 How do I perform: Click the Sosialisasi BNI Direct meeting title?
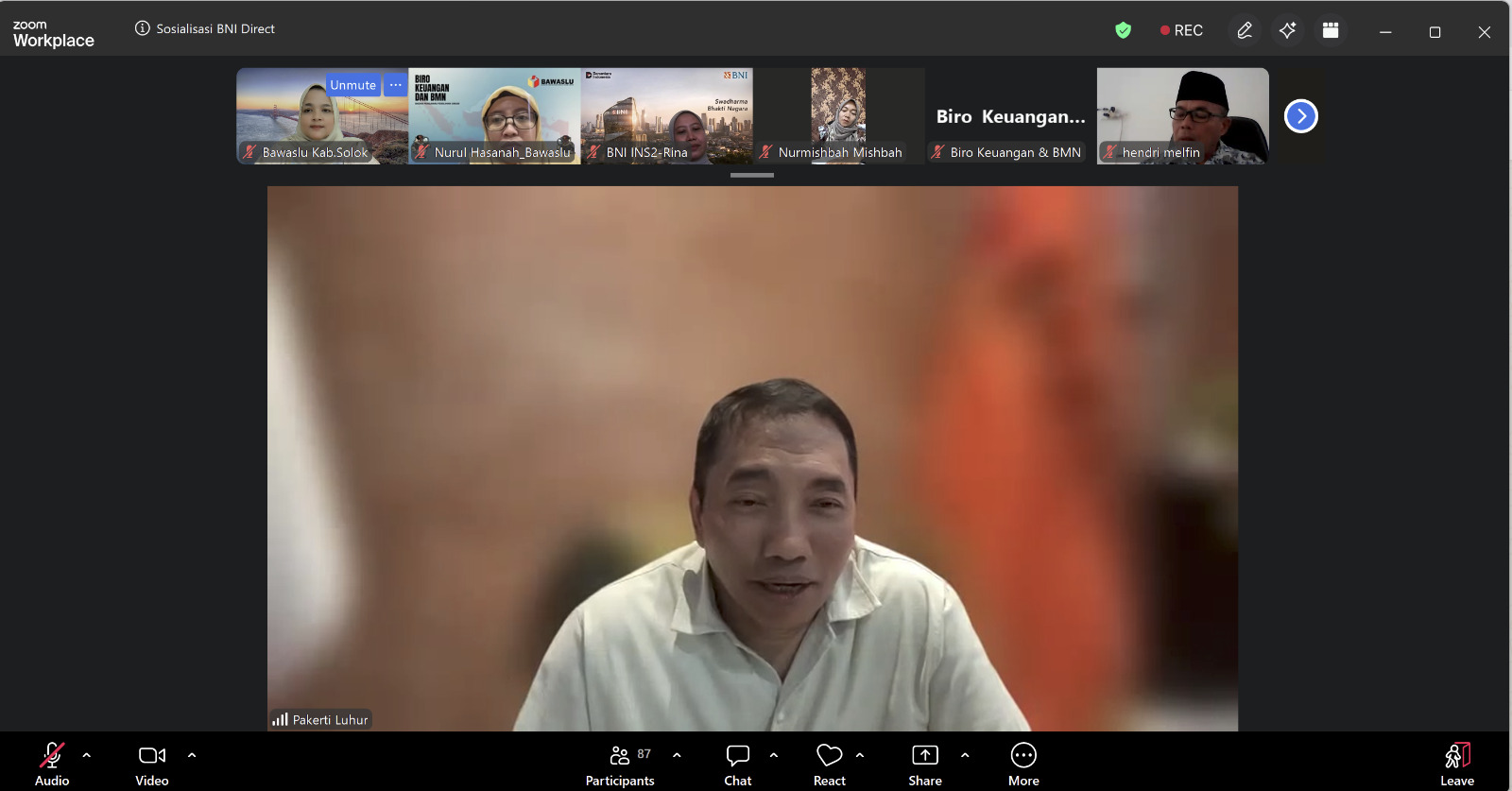point(215,28)
